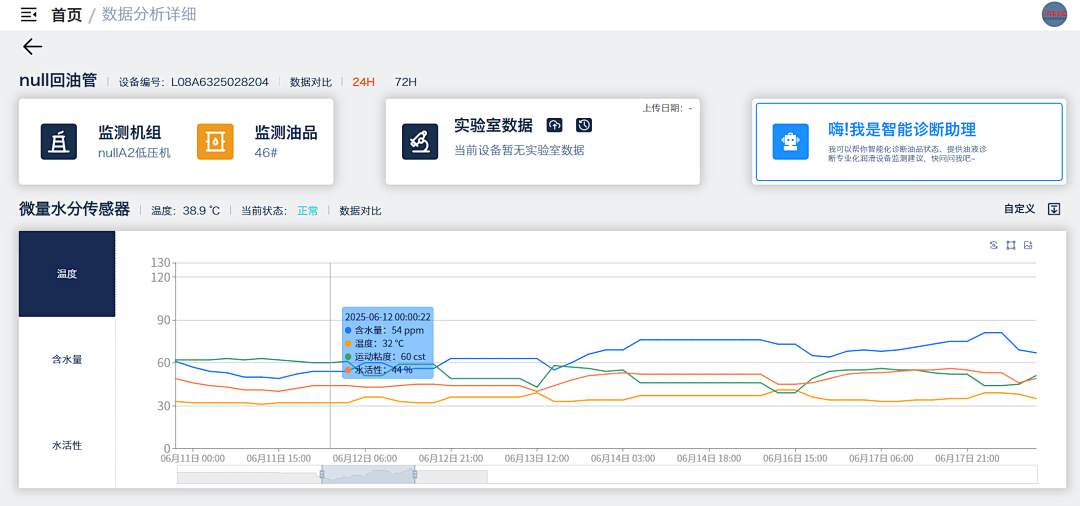
Task: Select the 水活性 chart tab
Action: tap(67, 445)
